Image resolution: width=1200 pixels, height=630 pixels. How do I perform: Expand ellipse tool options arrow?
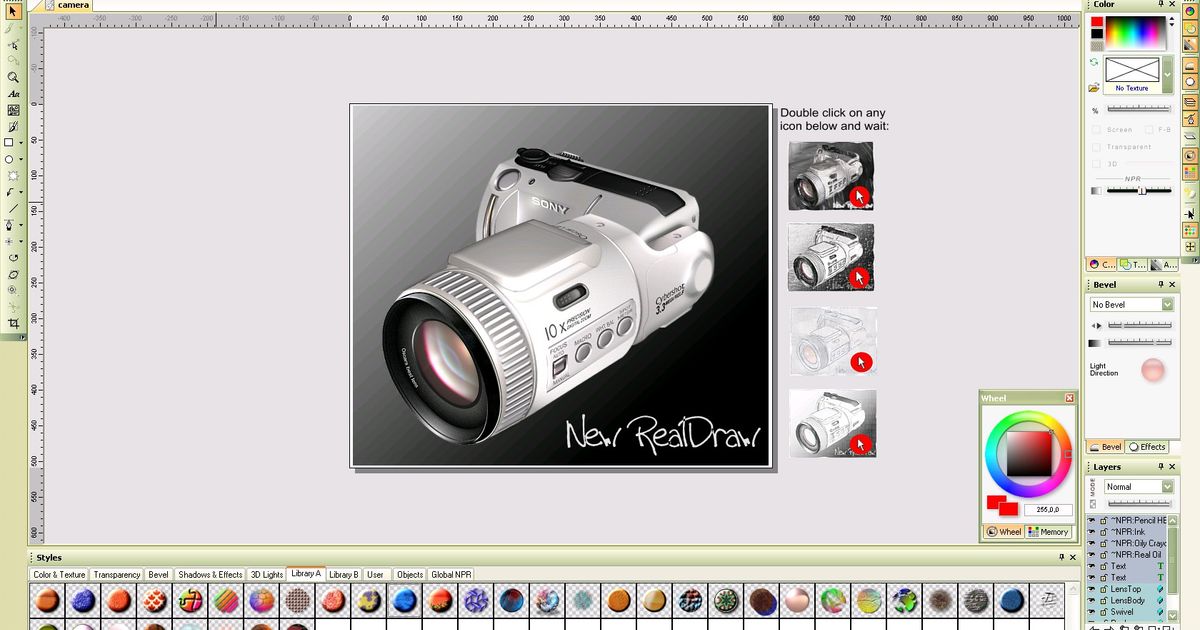[21, 160]
